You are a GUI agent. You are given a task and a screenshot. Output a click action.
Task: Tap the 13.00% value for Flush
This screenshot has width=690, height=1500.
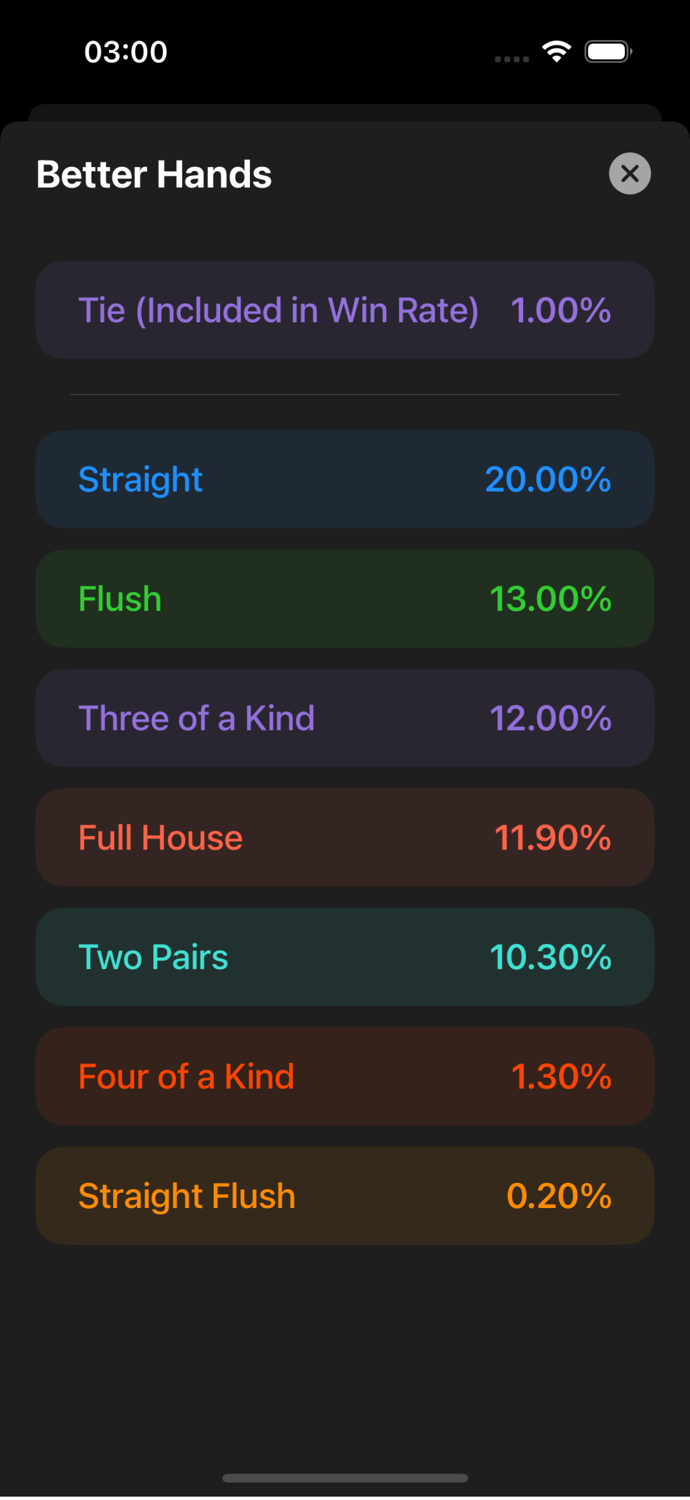click(550, 598)
